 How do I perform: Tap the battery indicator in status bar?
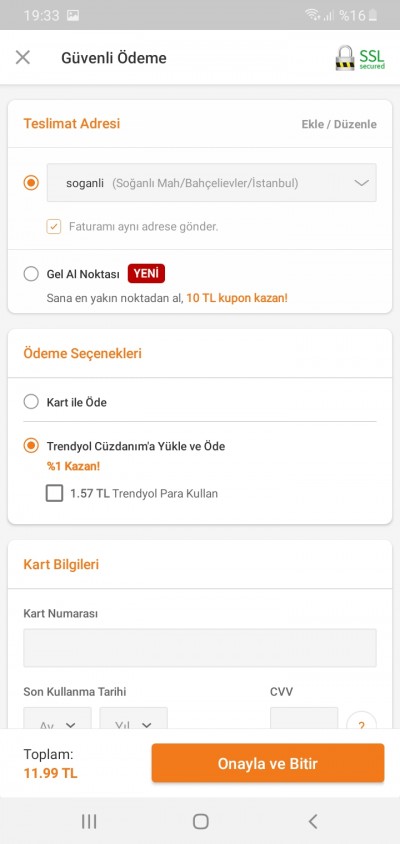click(373, 15)
